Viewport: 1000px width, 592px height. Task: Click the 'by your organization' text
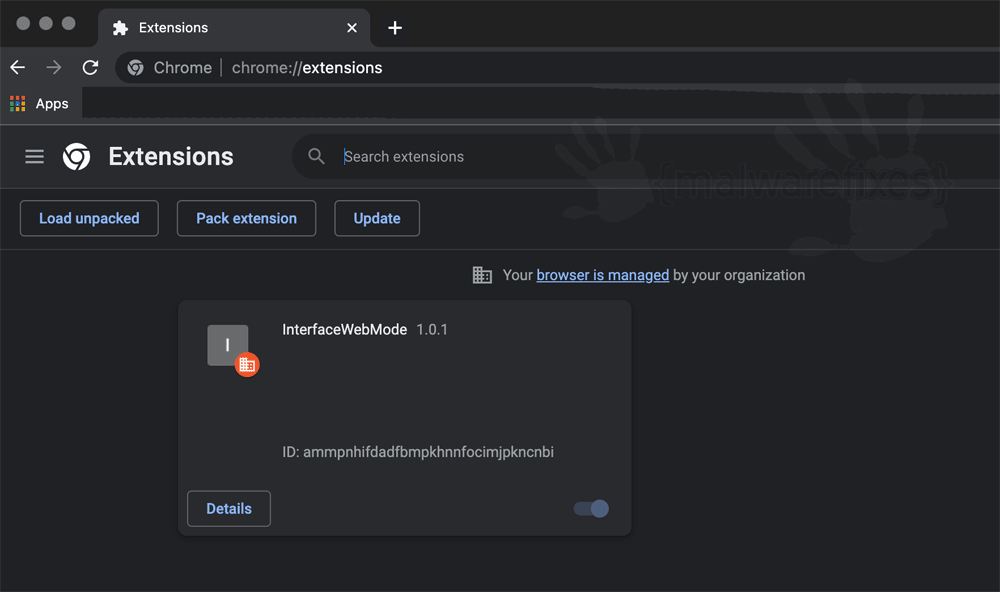pos(739,275)
